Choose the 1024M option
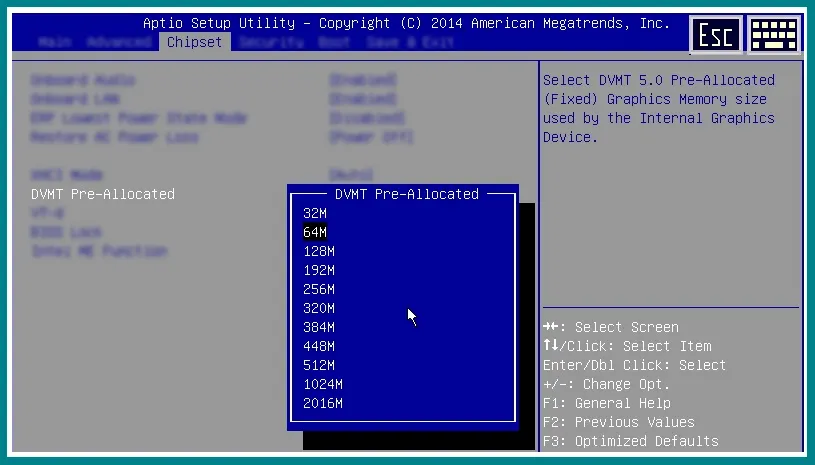Viewport: 815px width, 465px height. click(x=323, y=384)
